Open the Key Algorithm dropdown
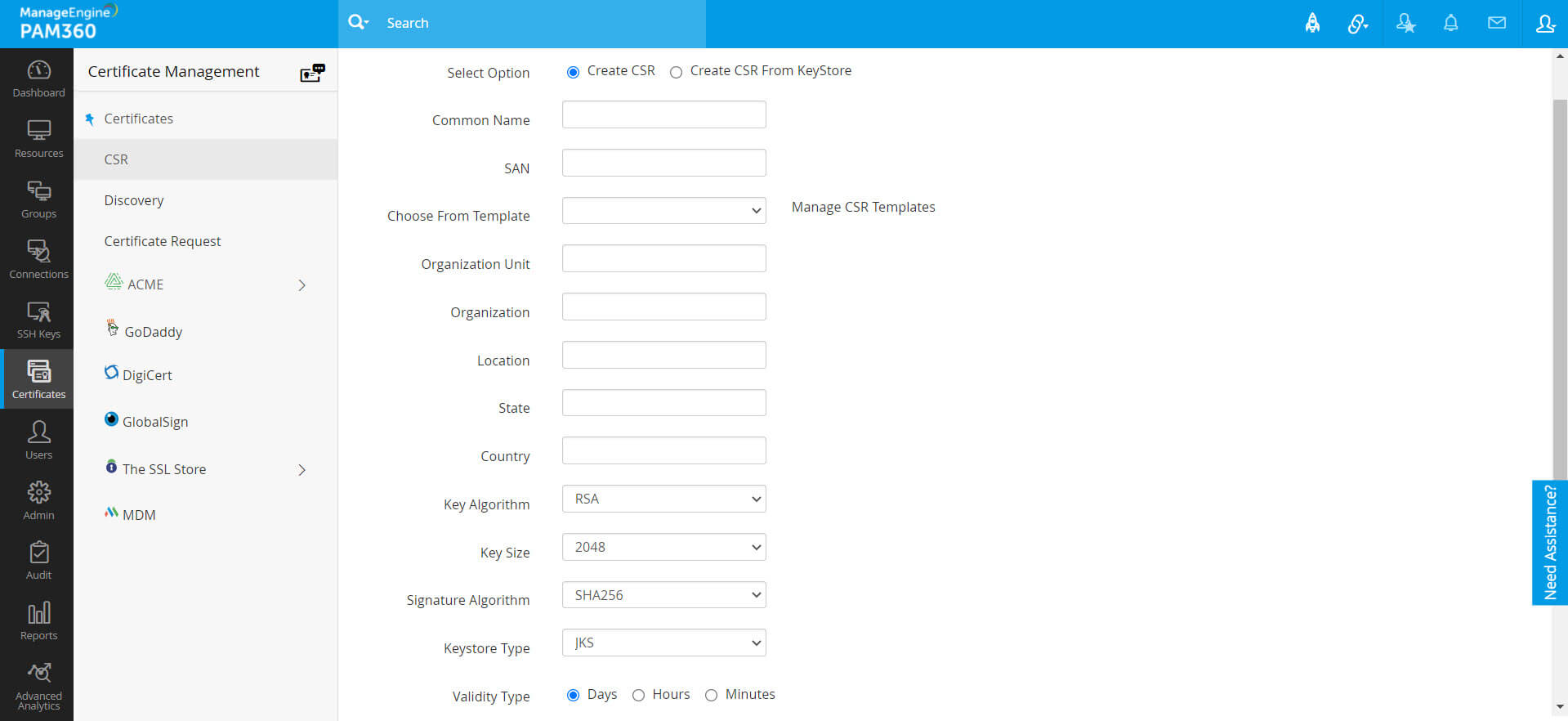Image resolution: width=1568 pixels, height=721 pixels. click(664, 499)
